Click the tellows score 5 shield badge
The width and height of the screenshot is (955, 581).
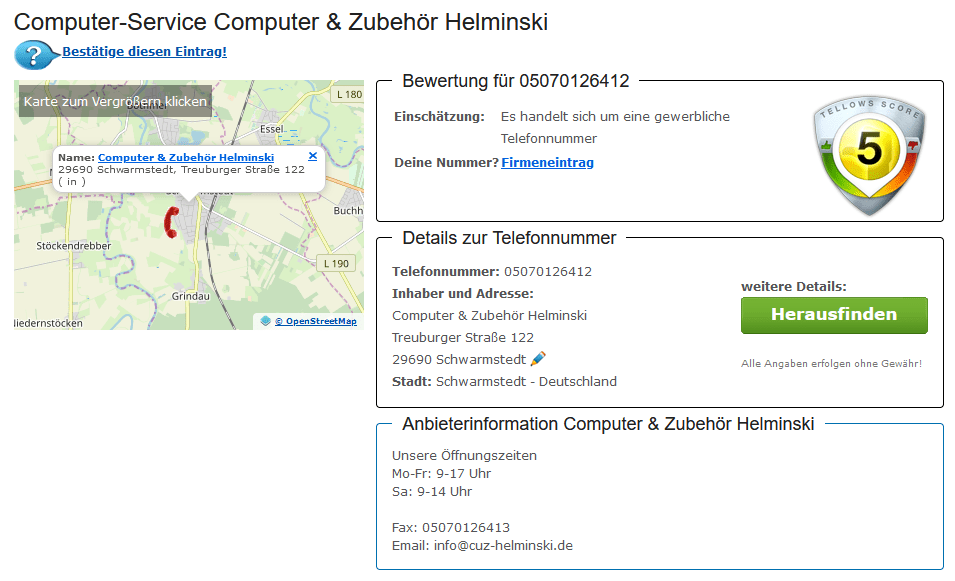click(x=869, y=155)
